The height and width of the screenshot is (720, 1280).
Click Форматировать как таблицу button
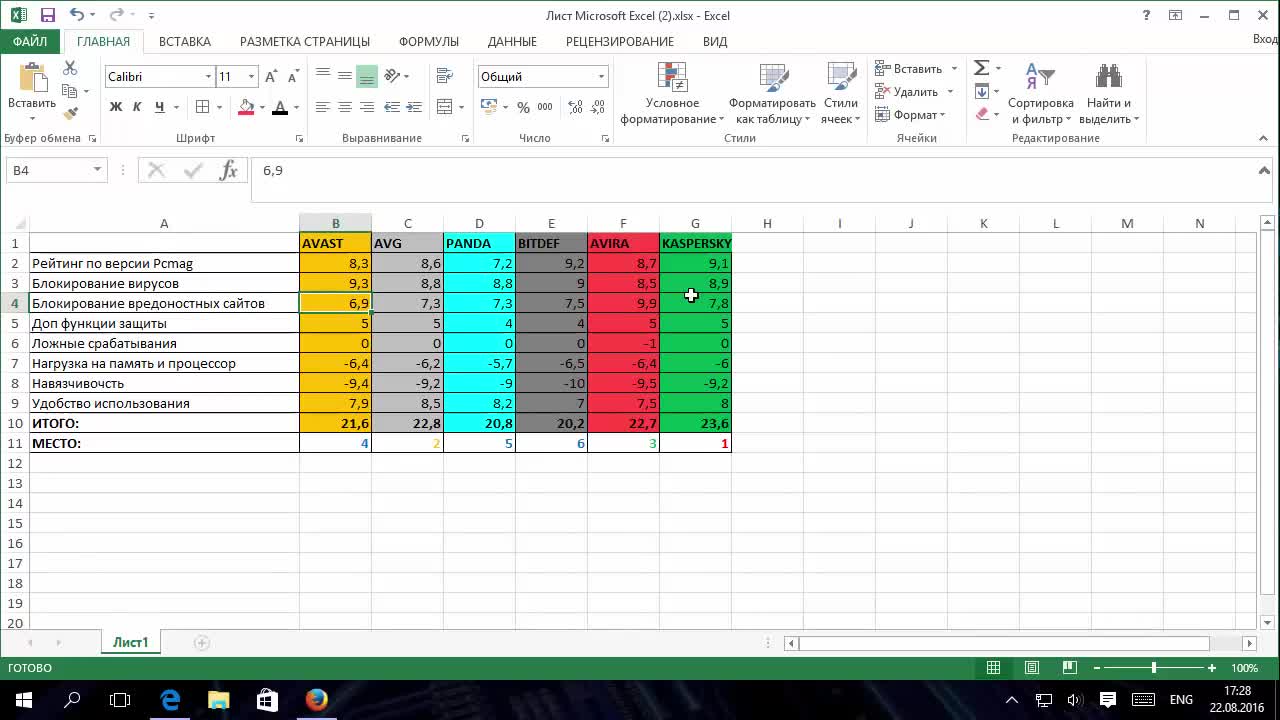pos(772,94)
